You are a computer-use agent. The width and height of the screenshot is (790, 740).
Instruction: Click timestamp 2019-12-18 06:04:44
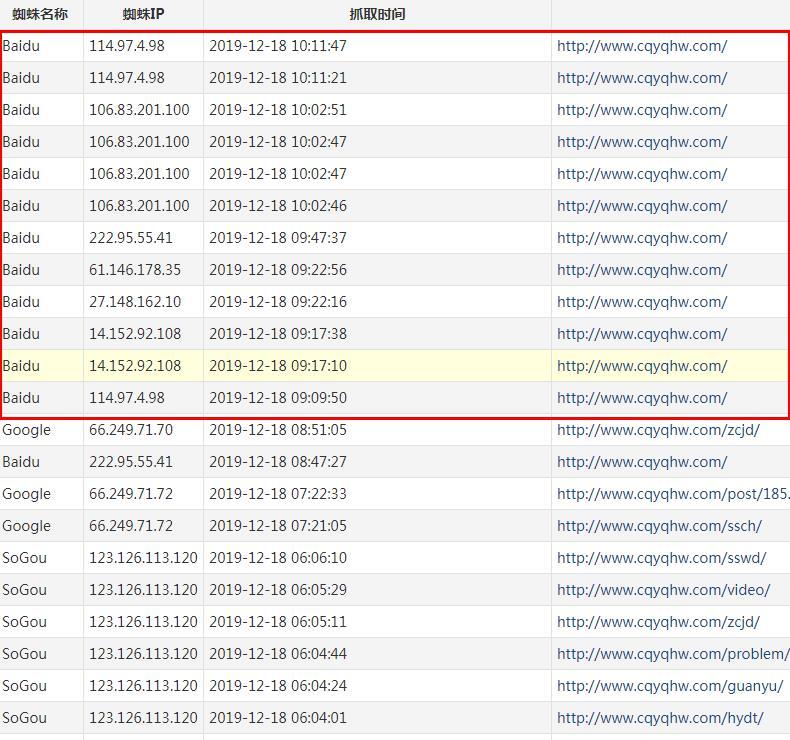[x=278, y=654]
